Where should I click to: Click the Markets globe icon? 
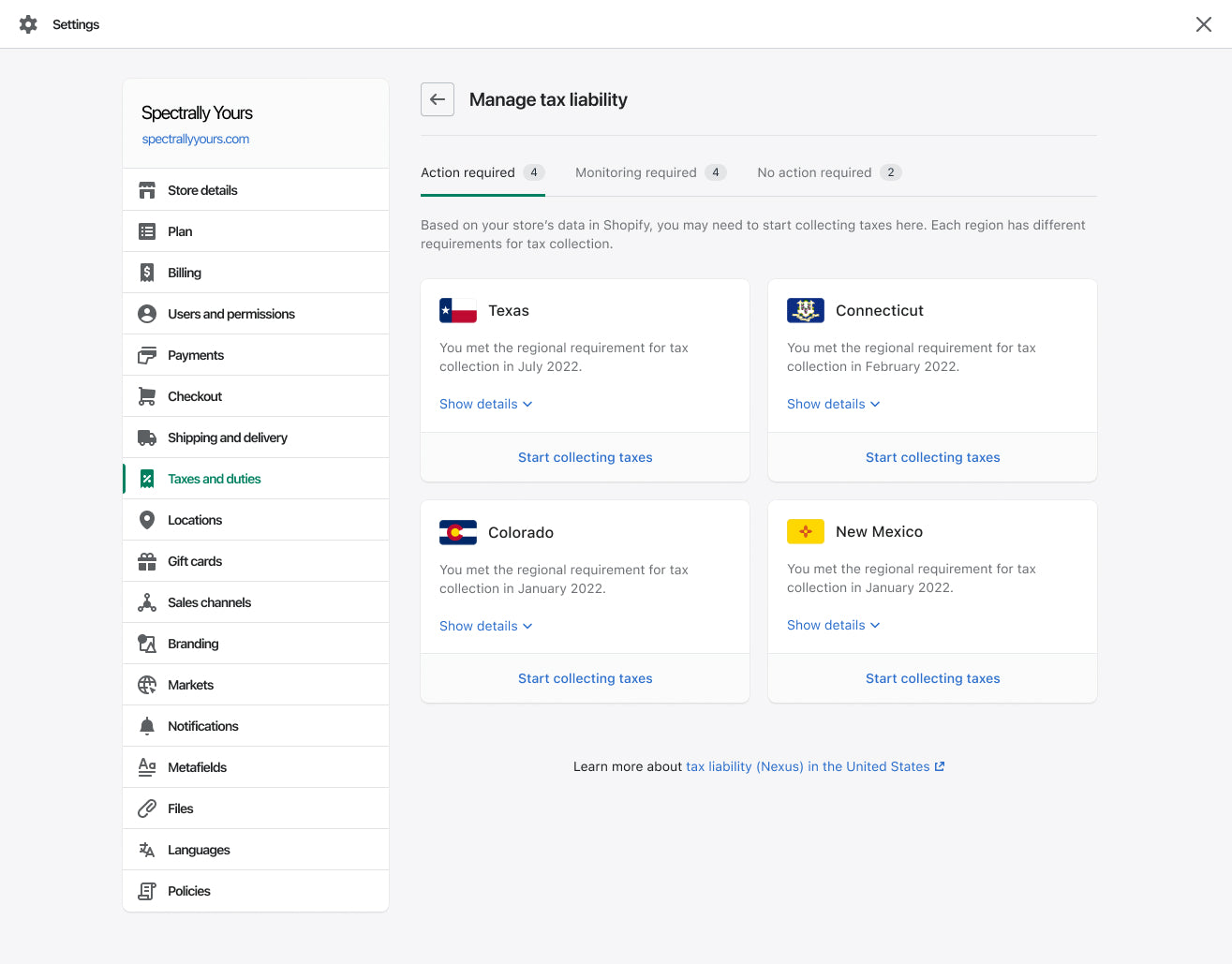[x=147, y=684]
